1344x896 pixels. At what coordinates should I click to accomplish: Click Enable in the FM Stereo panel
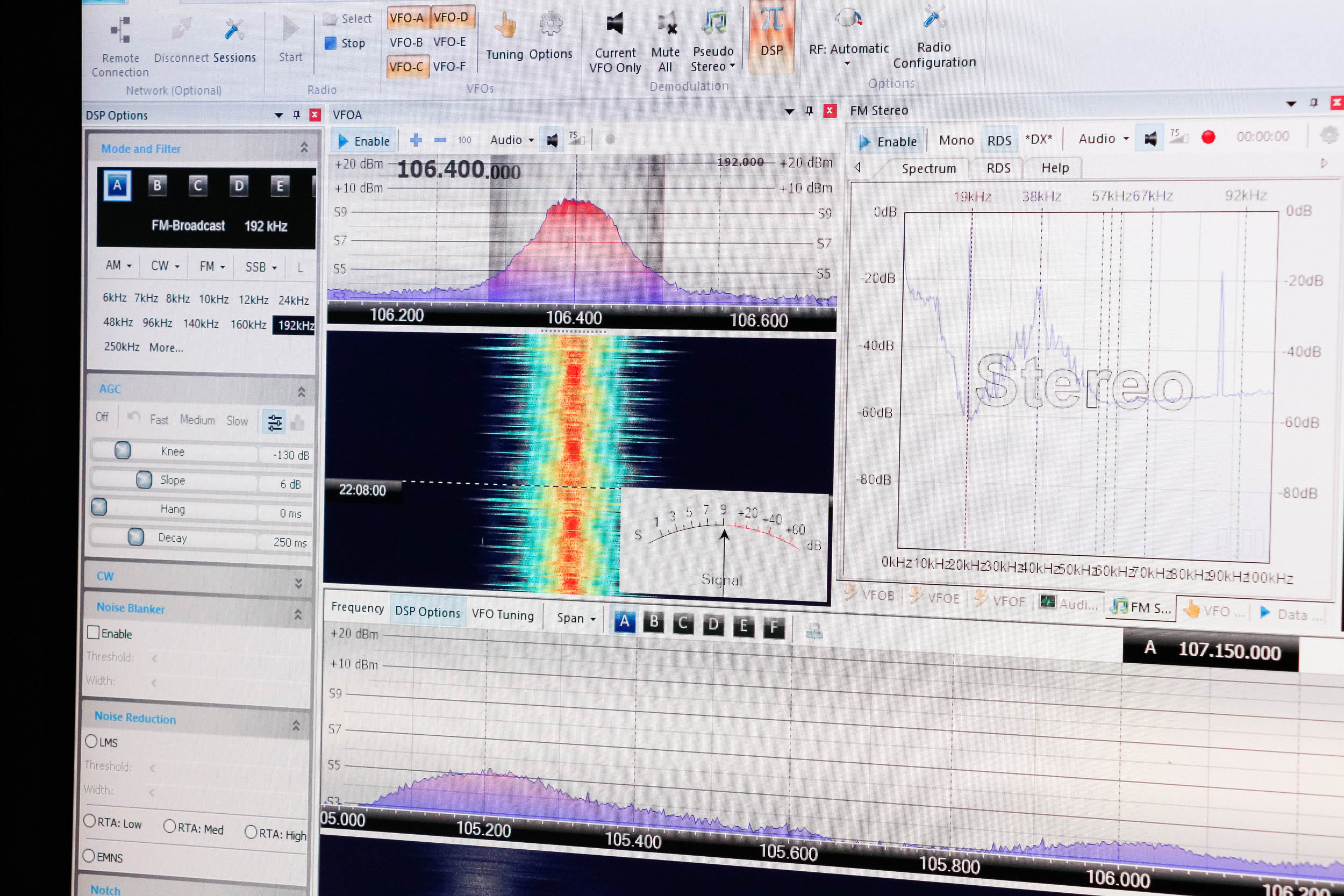tap(888, 141)
